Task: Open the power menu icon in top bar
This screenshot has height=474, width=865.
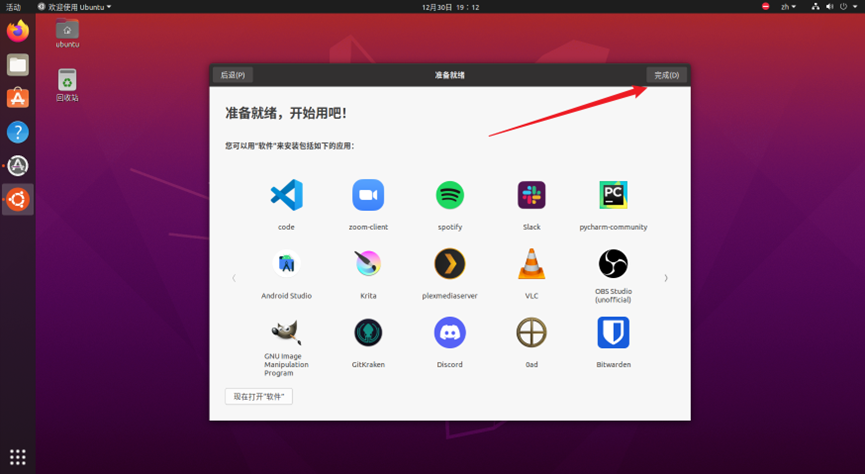Action: tap(843, 7)
